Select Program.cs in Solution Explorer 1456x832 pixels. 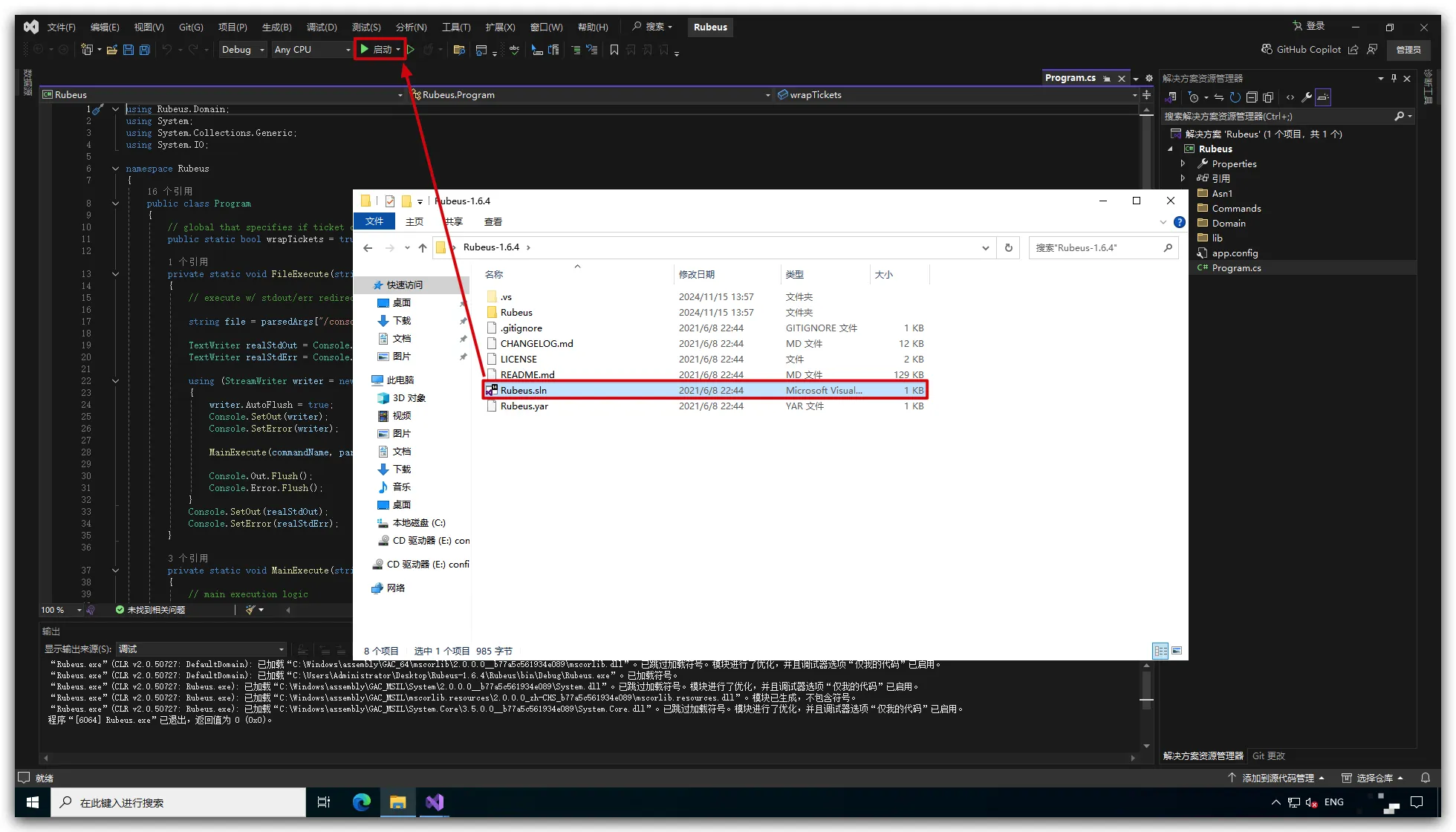click(1236, 267)
